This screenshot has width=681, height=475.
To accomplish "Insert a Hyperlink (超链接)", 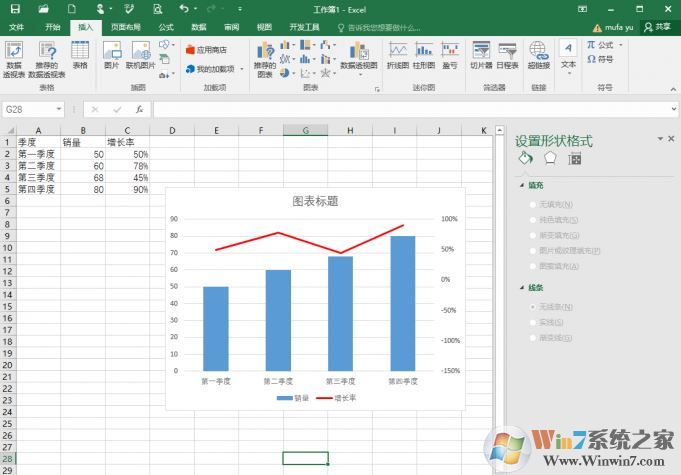I will (x=539, y=55).
